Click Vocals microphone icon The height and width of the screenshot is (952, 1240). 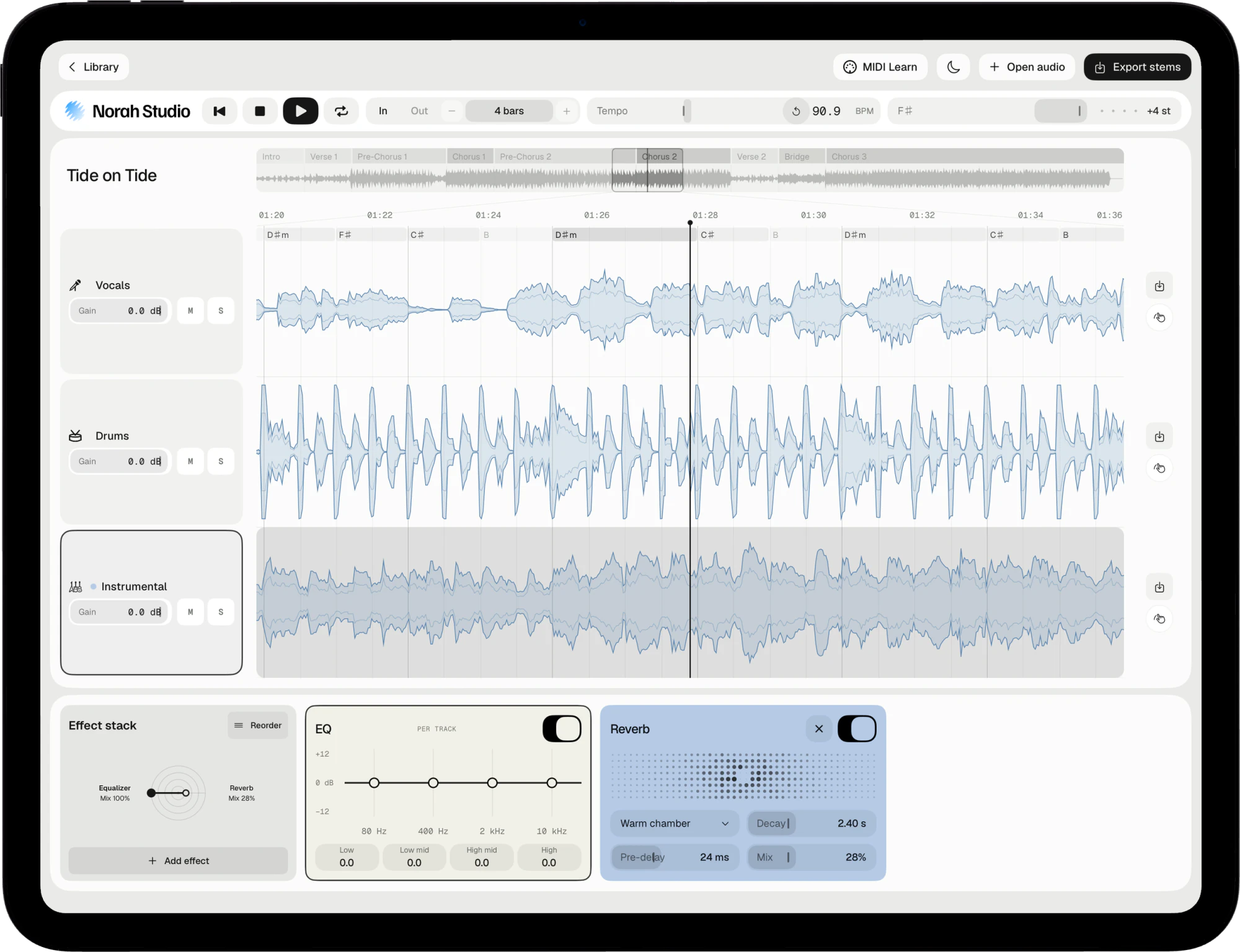(x=75, y=285)
